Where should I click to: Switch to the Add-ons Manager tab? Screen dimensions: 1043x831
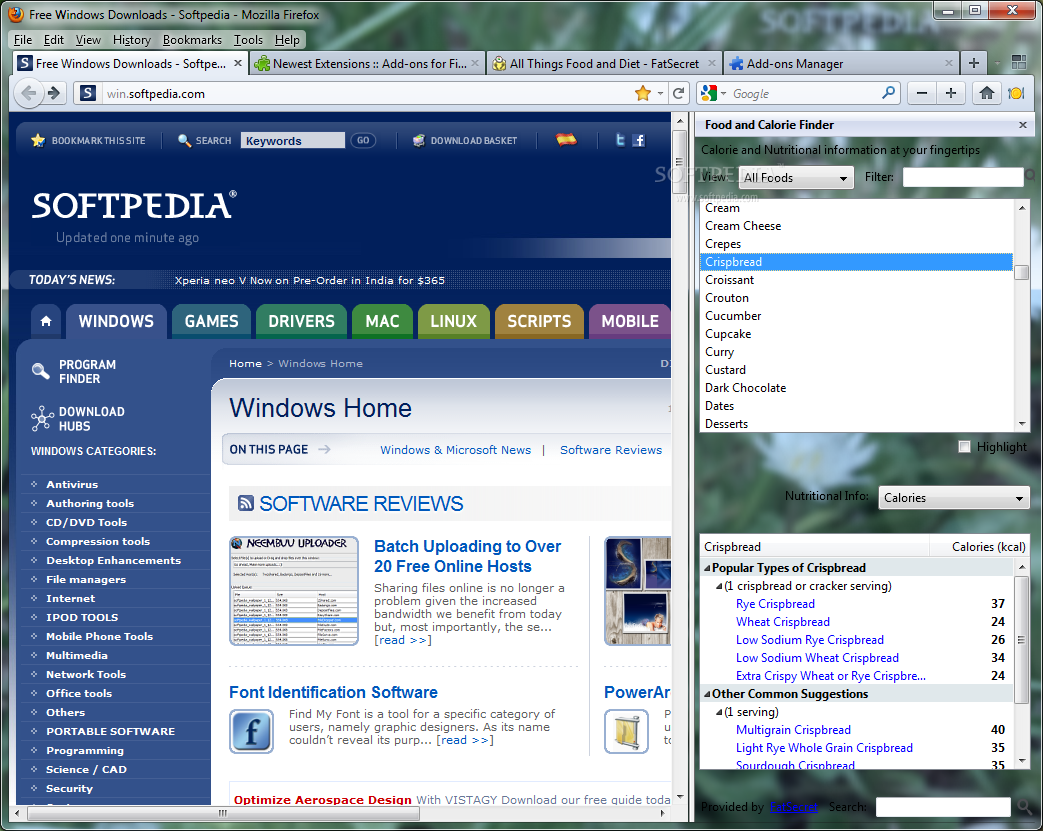click(841, 63)
